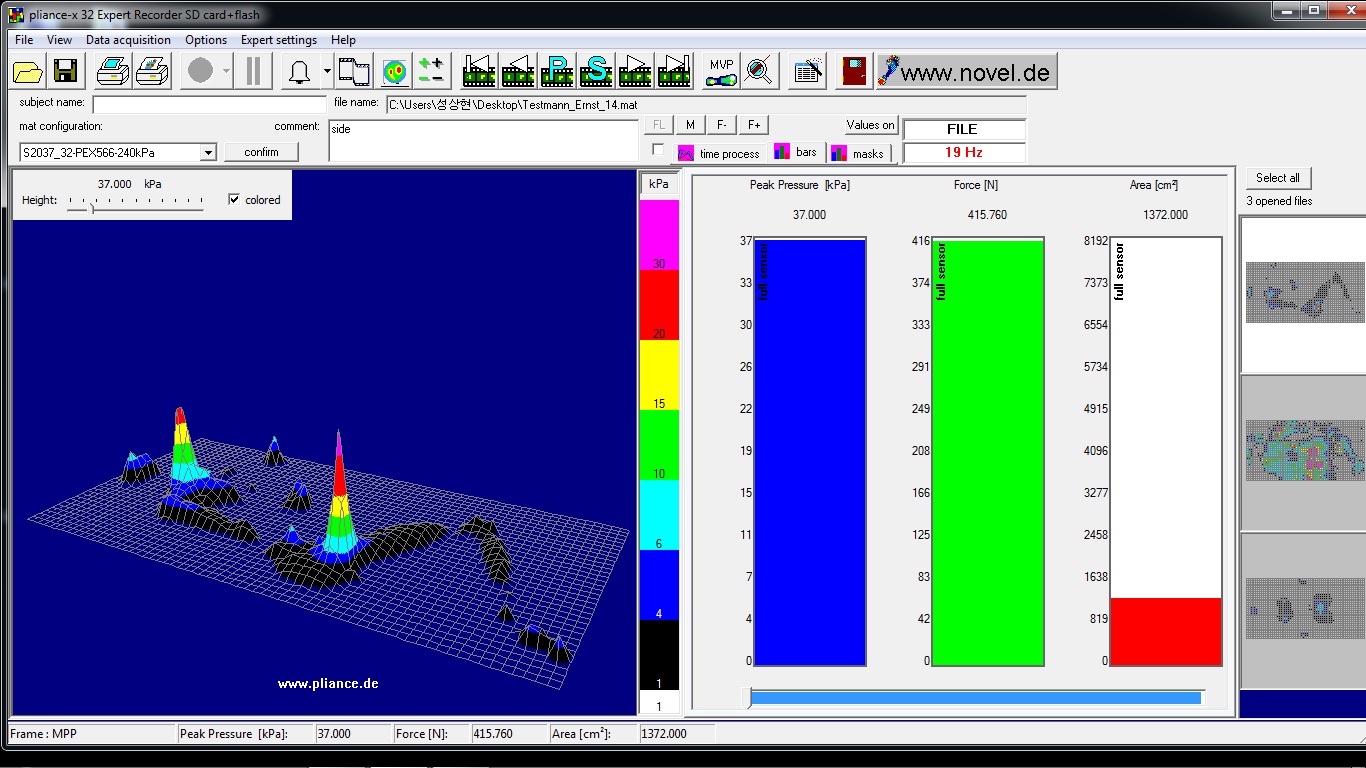Open the Options menu
The width and height of the screenshot is (1366, 768).
[x=206, y=40]
